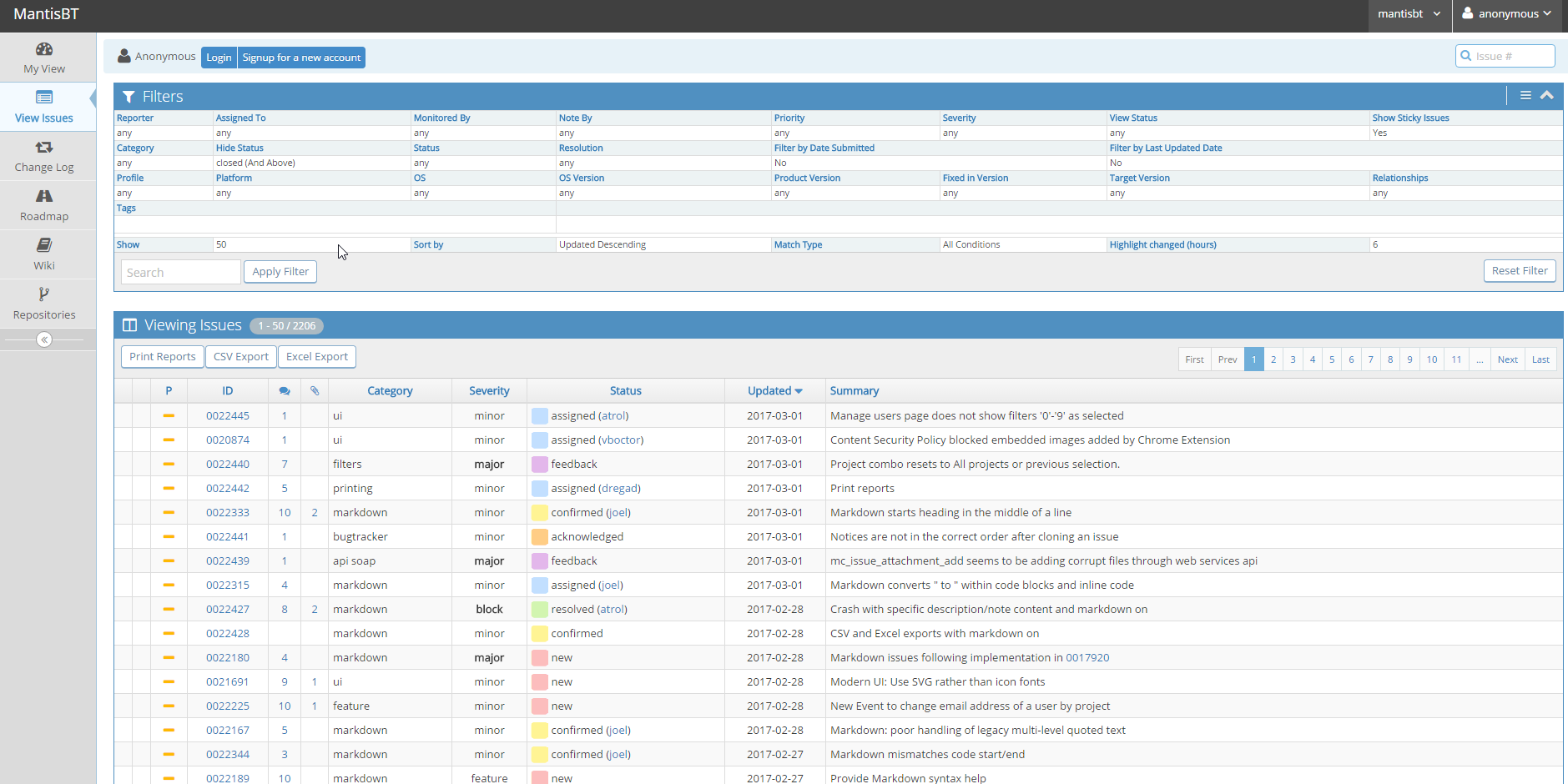Viewport: 1568px width, 784px height.
Task: Open the Roadmap sidebar icon
Action: (44, 197)
